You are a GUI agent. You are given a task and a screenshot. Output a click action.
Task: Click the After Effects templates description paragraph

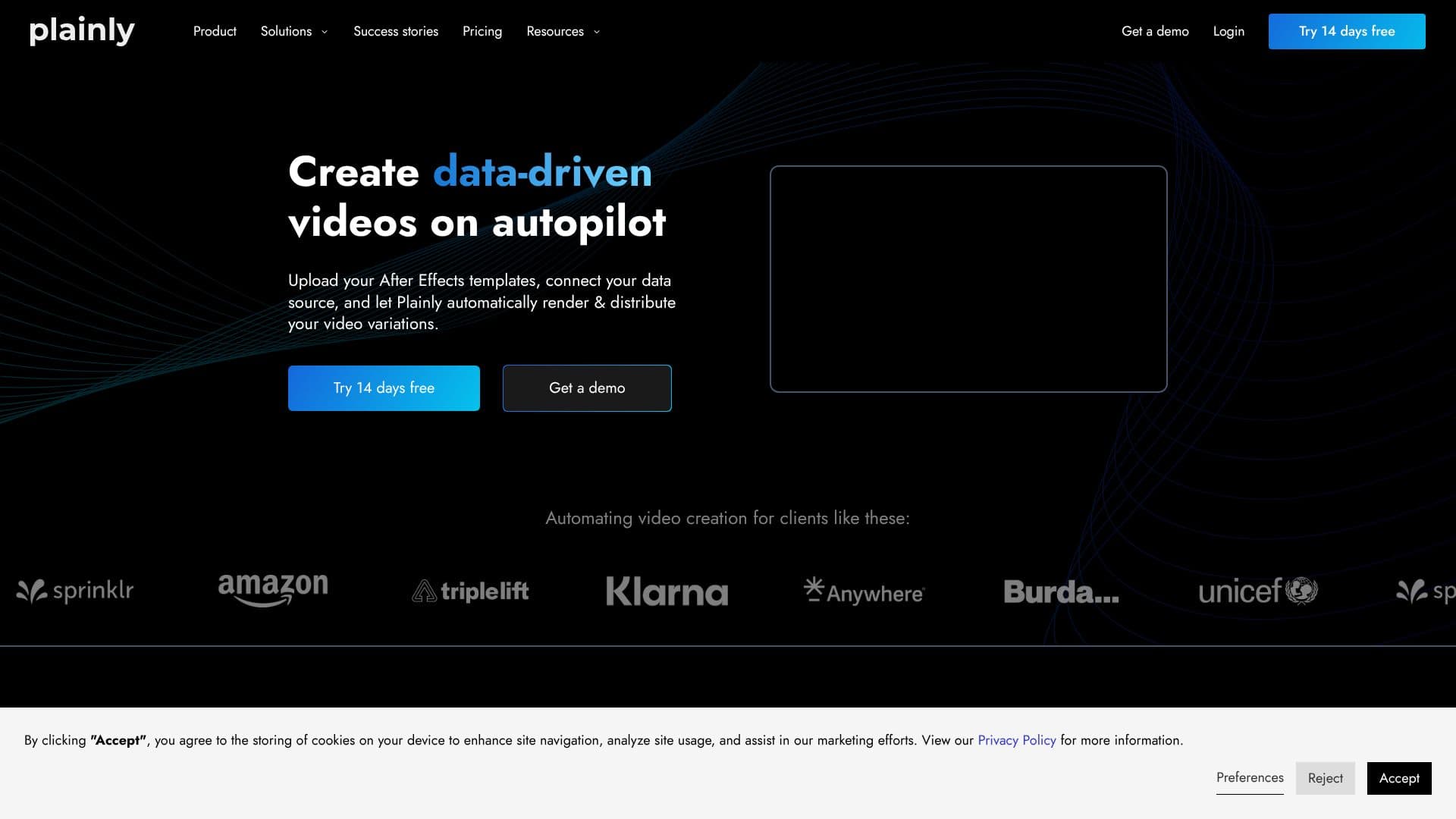[x=482, y=302]
